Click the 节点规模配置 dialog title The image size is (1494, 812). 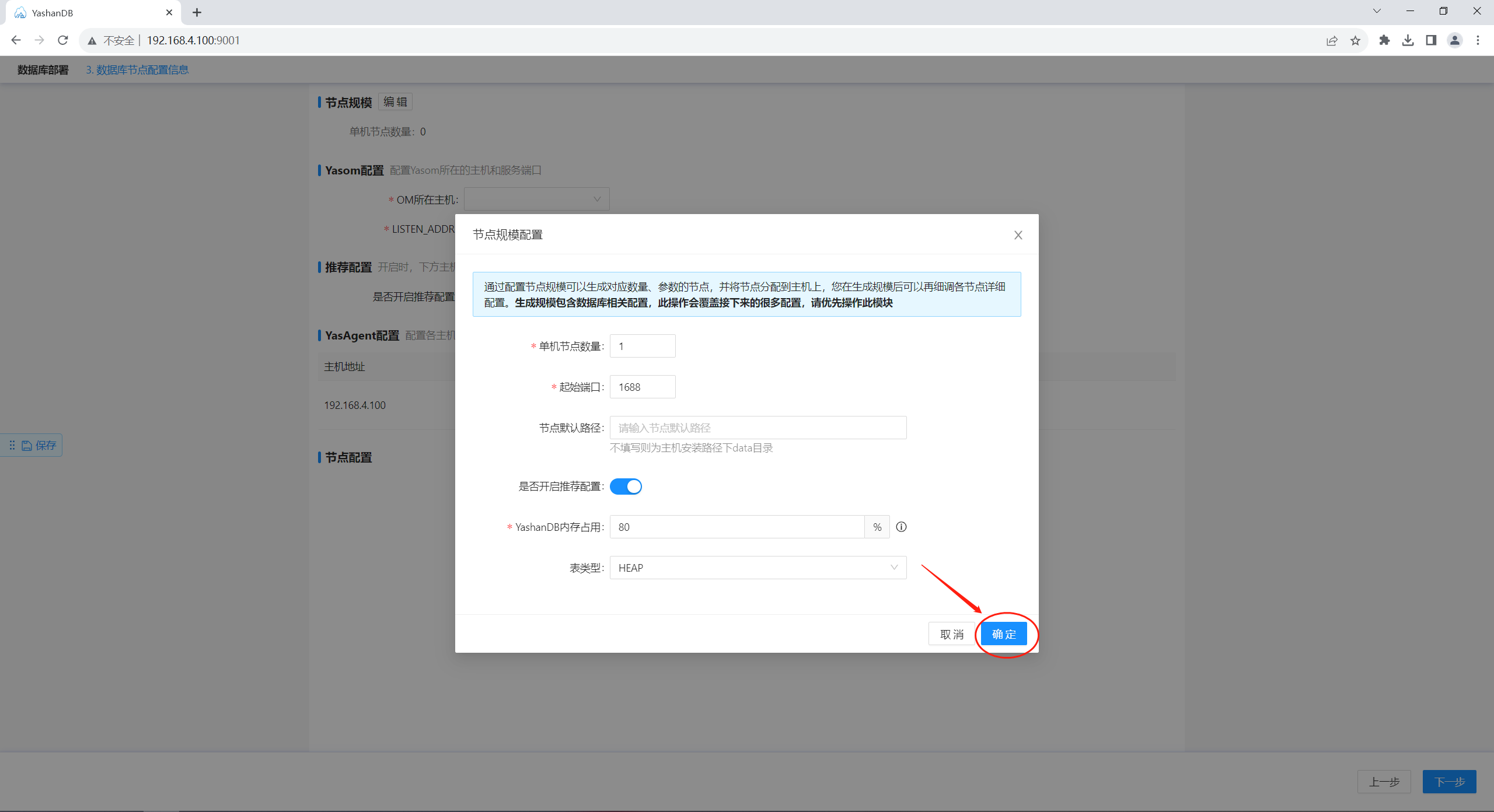tap(508, 235)
